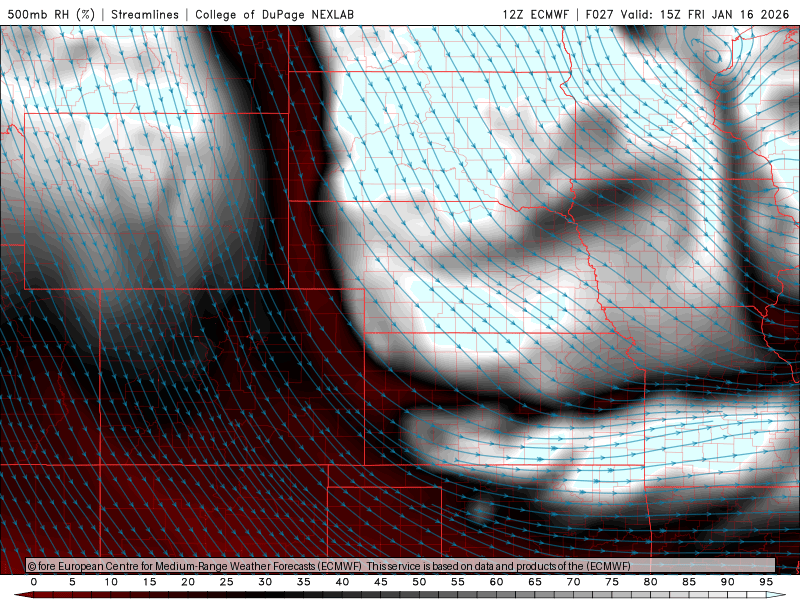Click the "12Z ECMWF" model run label
Viewport: 800px width, 600px height.
click(x=535, y=14)
